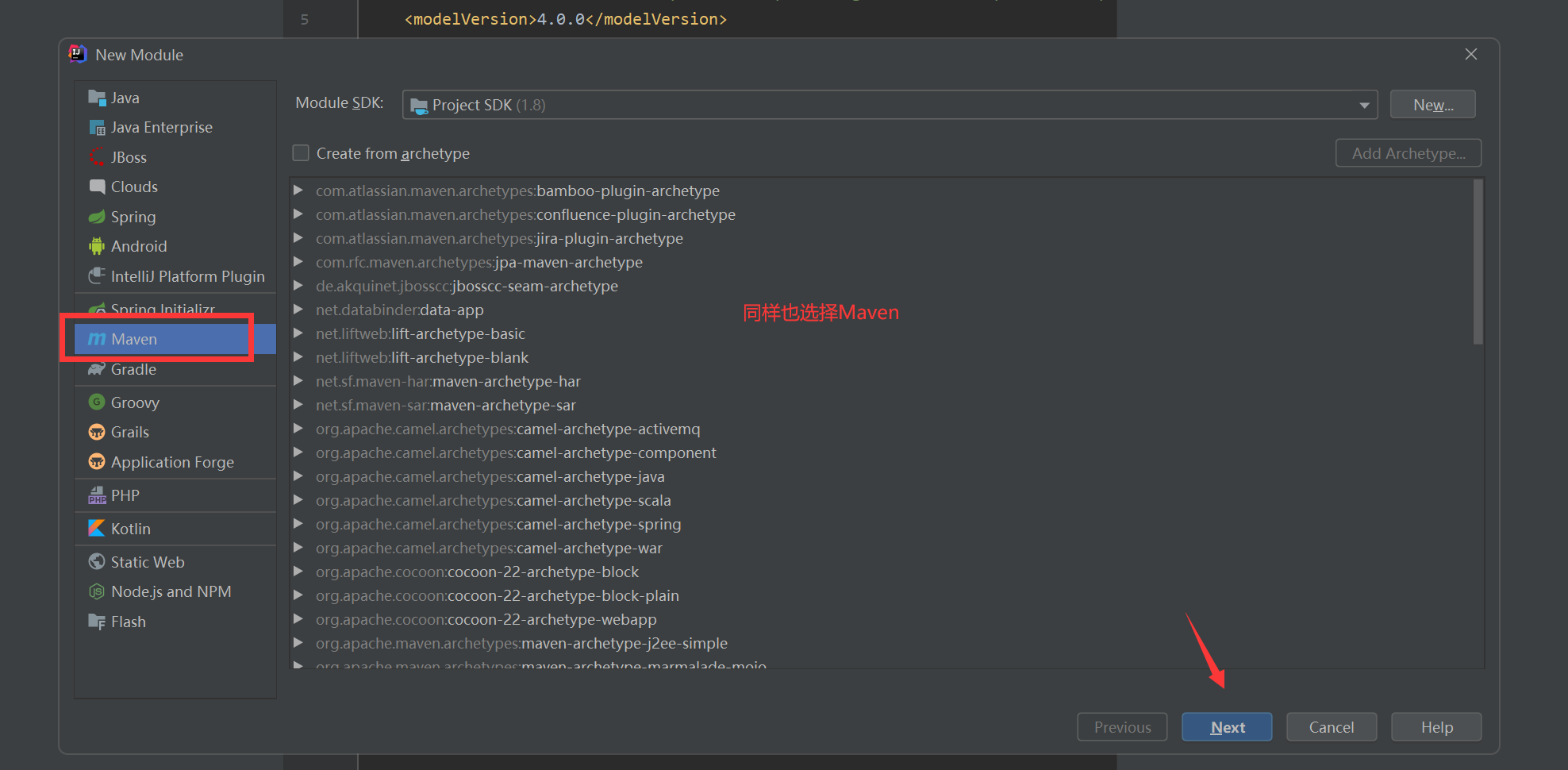Screen dimensions: 1568x770
Task: Pick the IntelliJ Platform Plugin icon
Action: click(x=97, y=276)
